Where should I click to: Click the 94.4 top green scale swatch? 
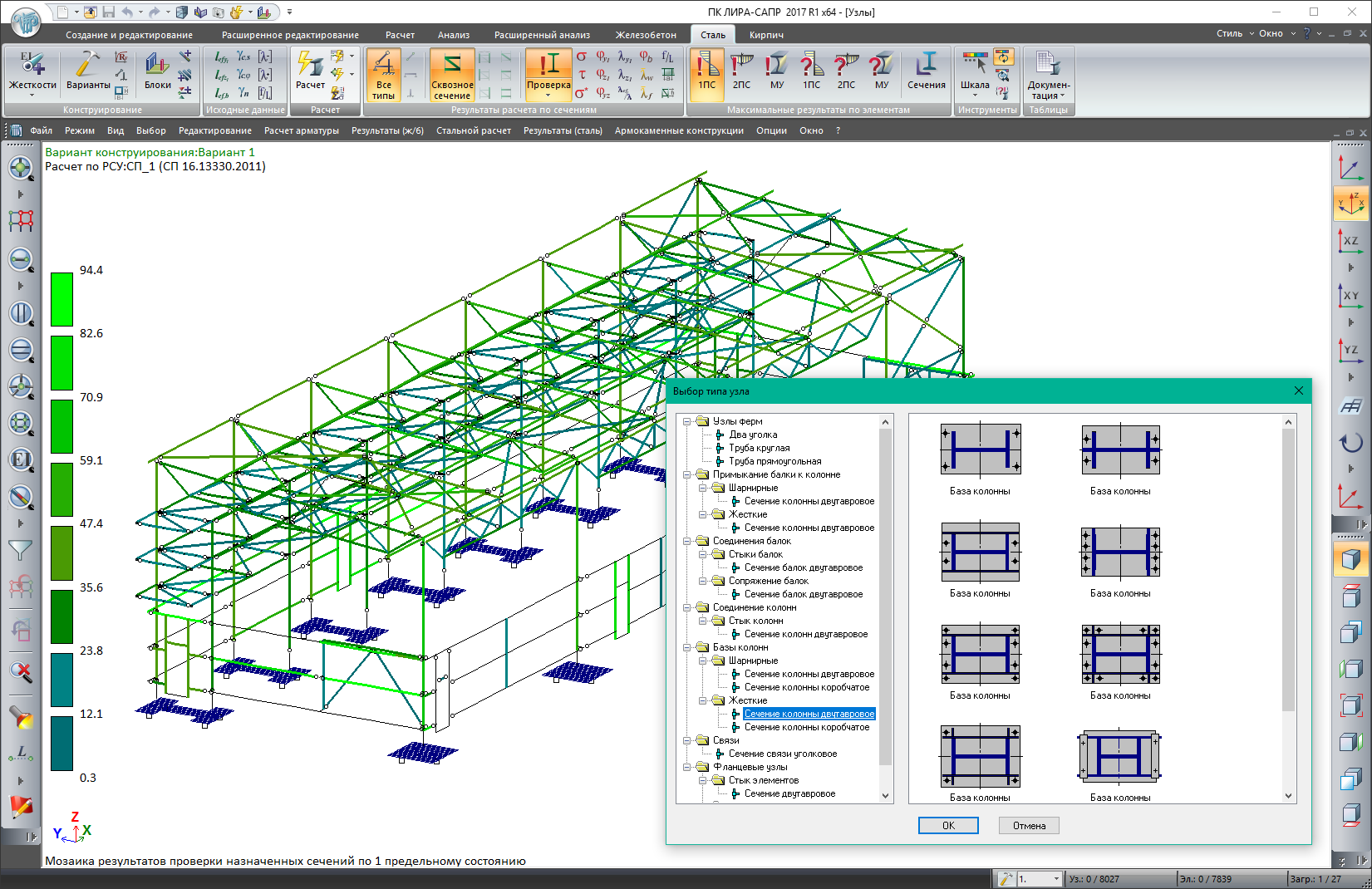tap(61, 299)
